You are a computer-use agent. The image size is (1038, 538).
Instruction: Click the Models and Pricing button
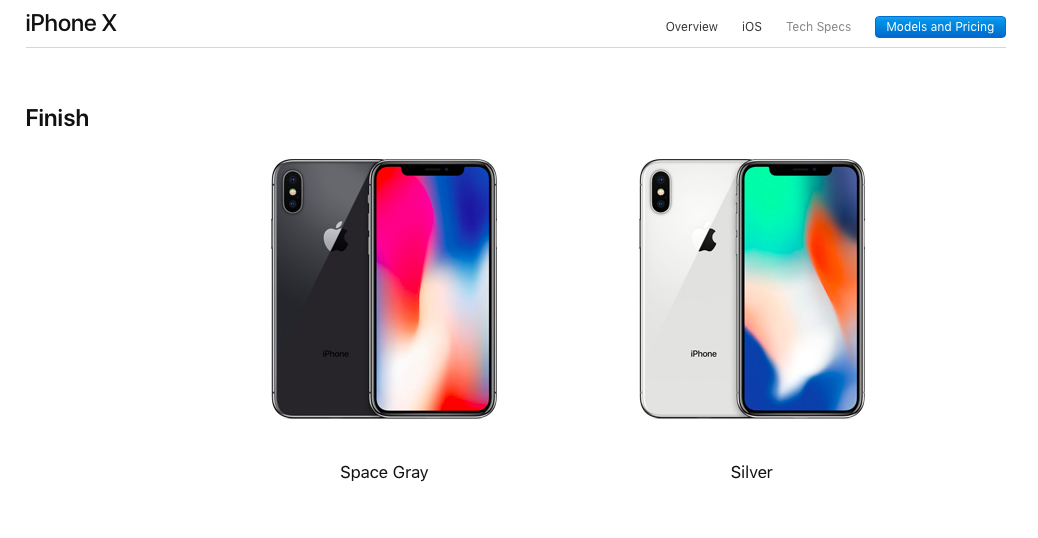pyautogui.click(x=940, y=27)
